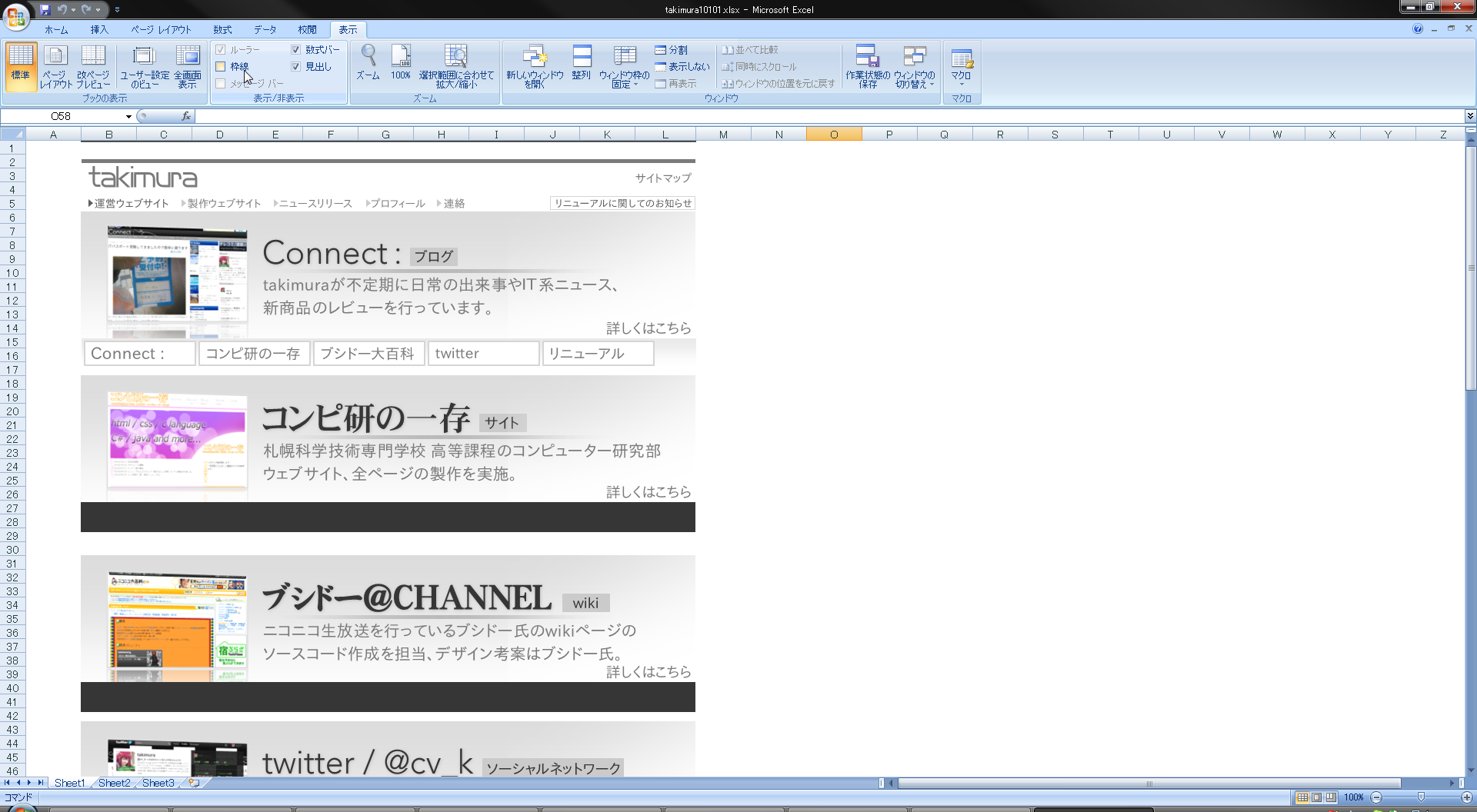The image size is (1477, 812).
Task: Click the Connect blog thumbnail image
Action: [x=178, y=282]
